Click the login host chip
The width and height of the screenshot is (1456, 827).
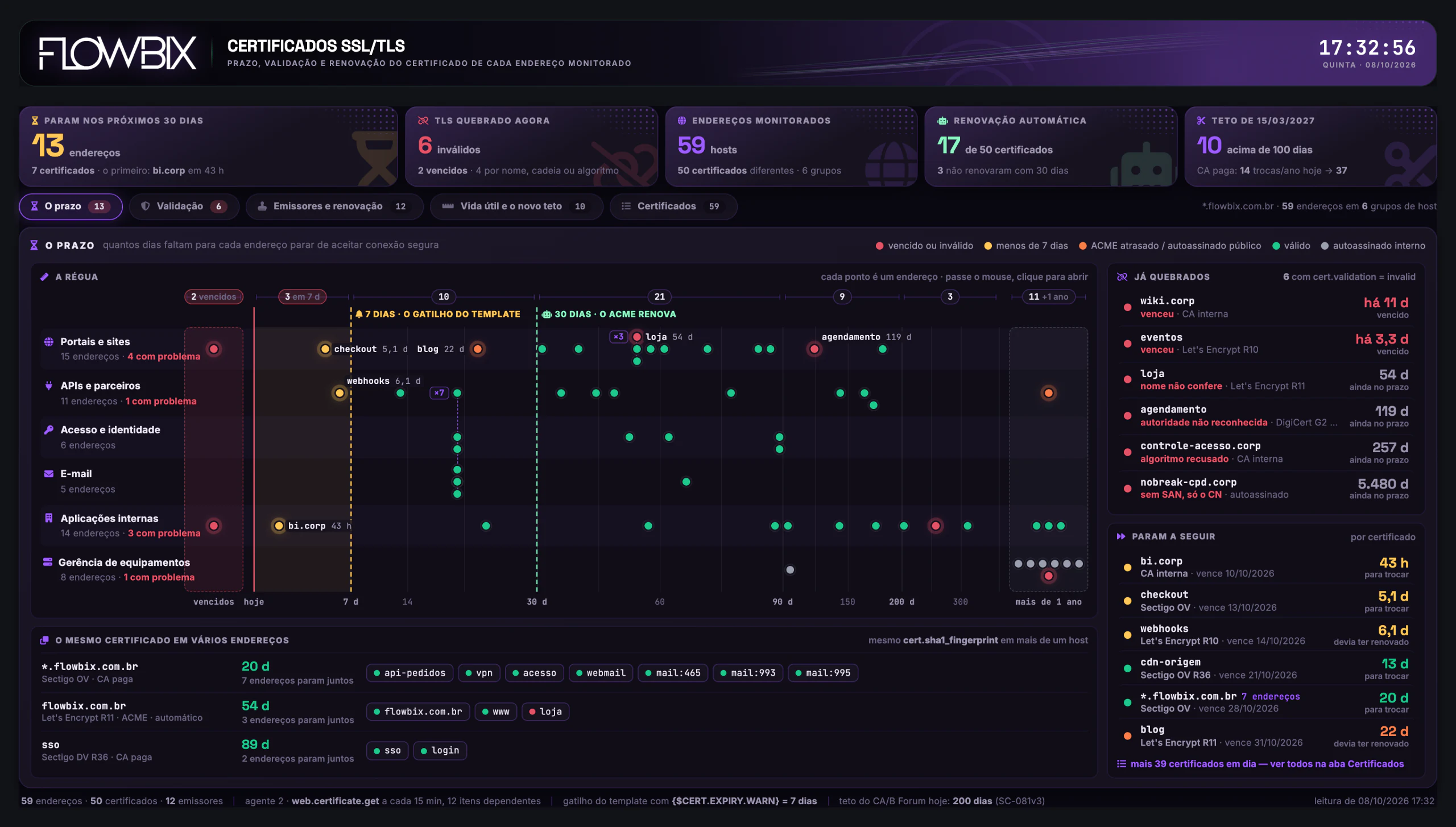click(440, 750)
